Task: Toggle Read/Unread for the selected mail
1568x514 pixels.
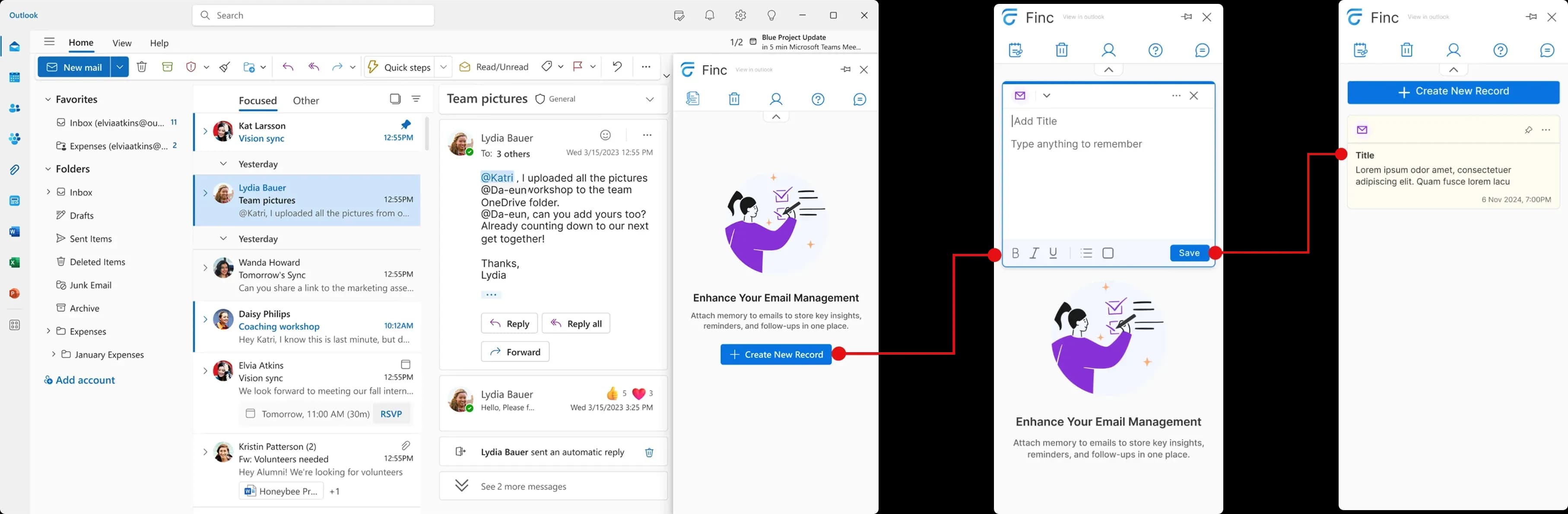Action: (494, 67)
